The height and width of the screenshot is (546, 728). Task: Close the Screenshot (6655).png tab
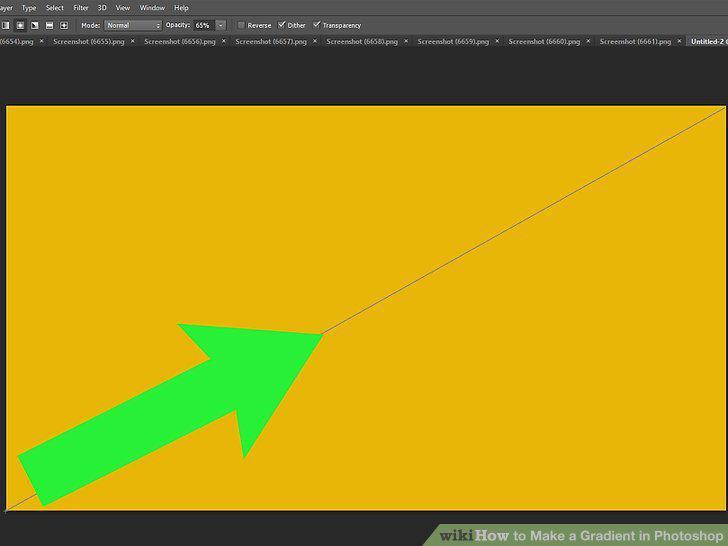pos(132,41)
